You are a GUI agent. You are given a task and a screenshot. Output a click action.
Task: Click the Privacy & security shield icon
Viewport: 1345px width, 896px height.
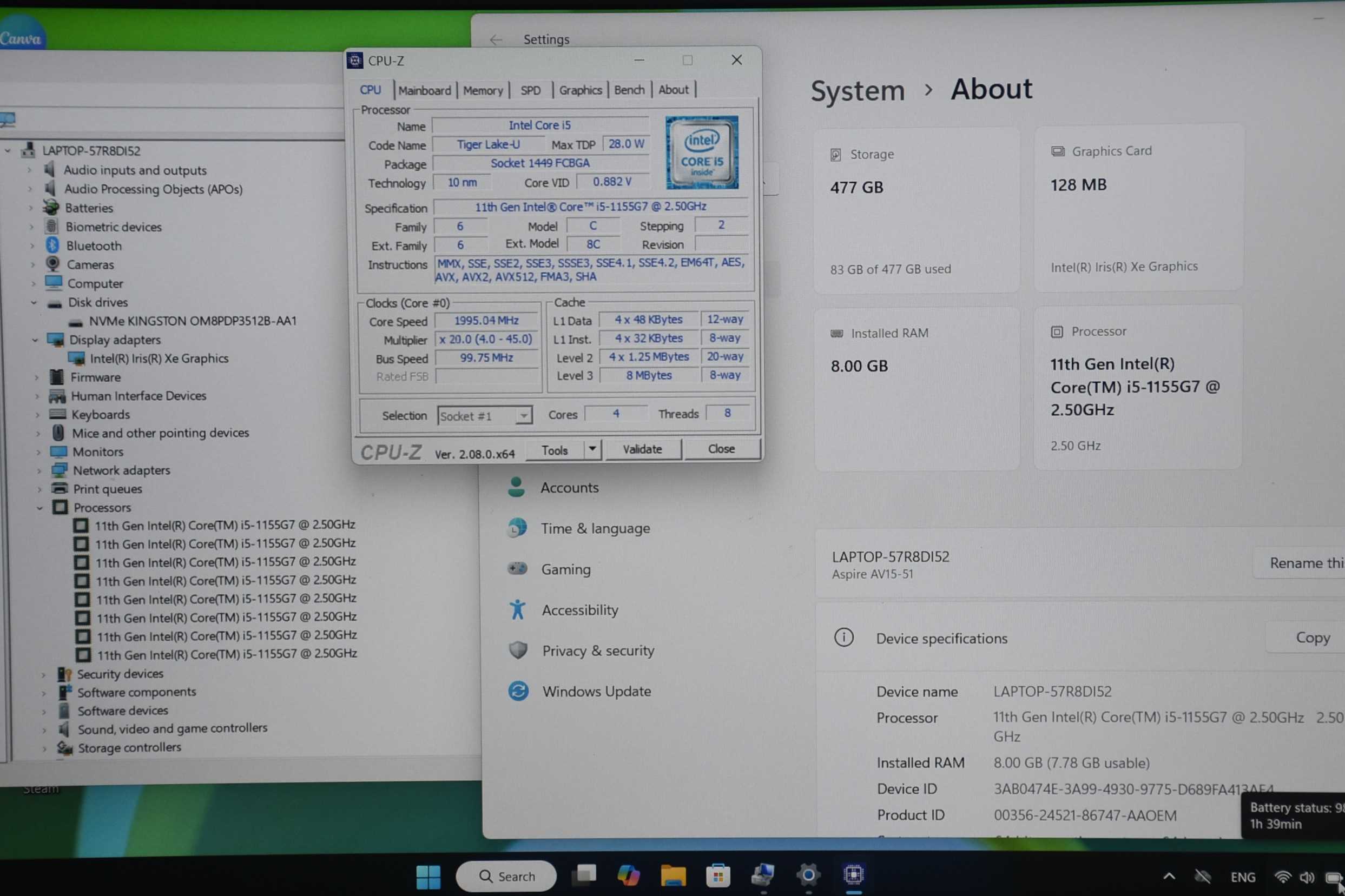(x=517, y=651)
